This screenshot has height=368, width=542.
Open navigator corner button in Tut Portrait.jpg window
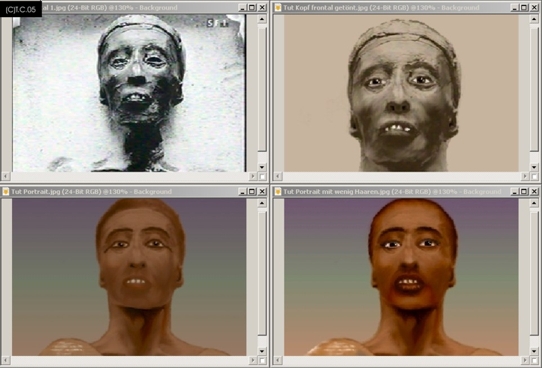click(x=262, y=361)
